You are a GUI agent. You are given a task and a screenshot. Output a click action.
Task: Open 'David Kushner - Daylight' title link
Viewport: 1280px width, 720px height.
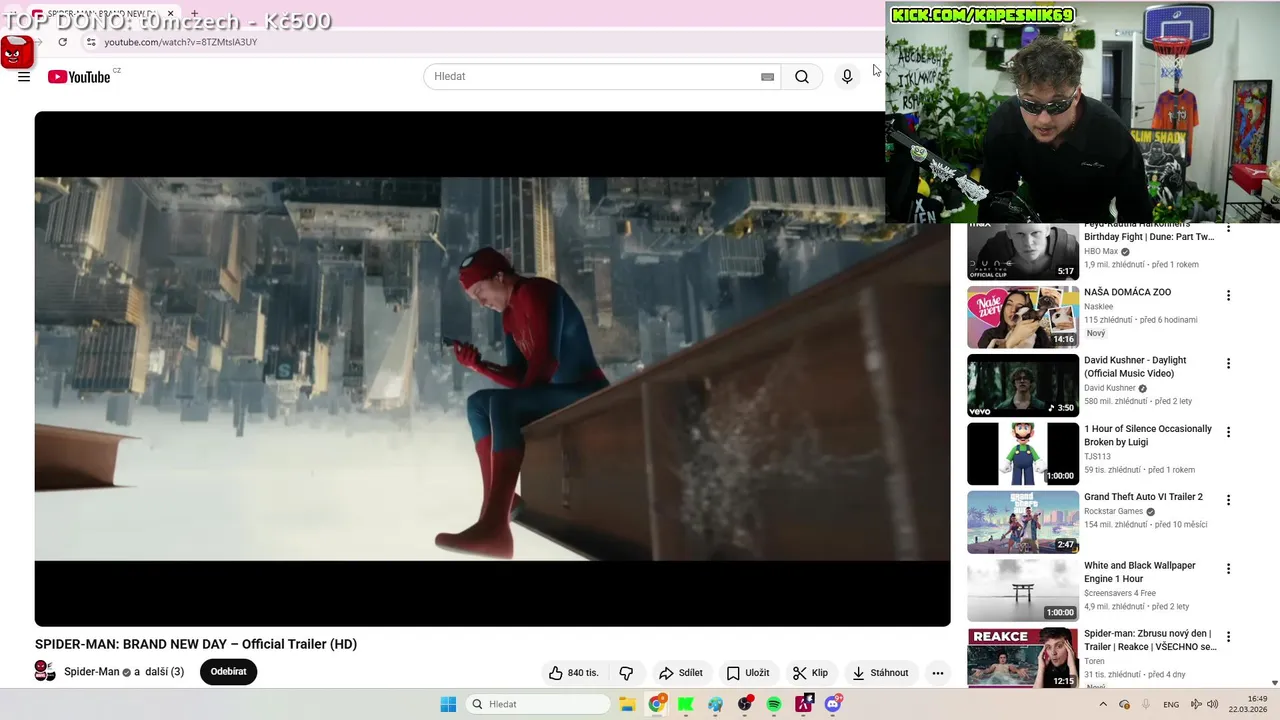(1135, 367)
